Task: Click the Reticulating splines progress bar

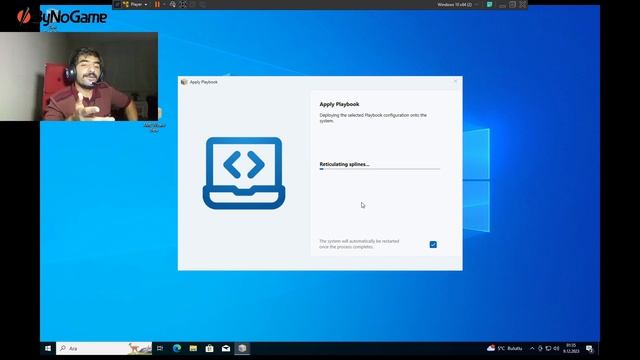Action: pos(380,169)
